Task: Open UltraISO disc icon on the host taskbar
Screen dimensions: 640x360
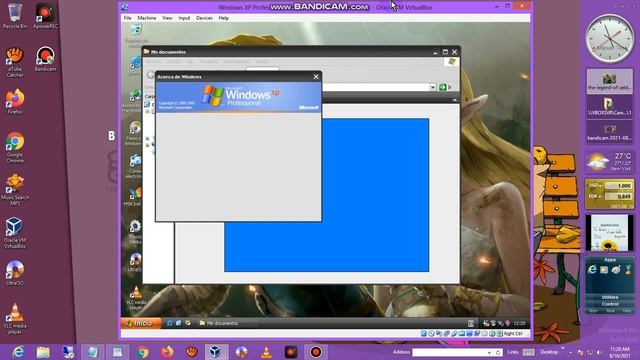Action: click(x=241, y=352)
